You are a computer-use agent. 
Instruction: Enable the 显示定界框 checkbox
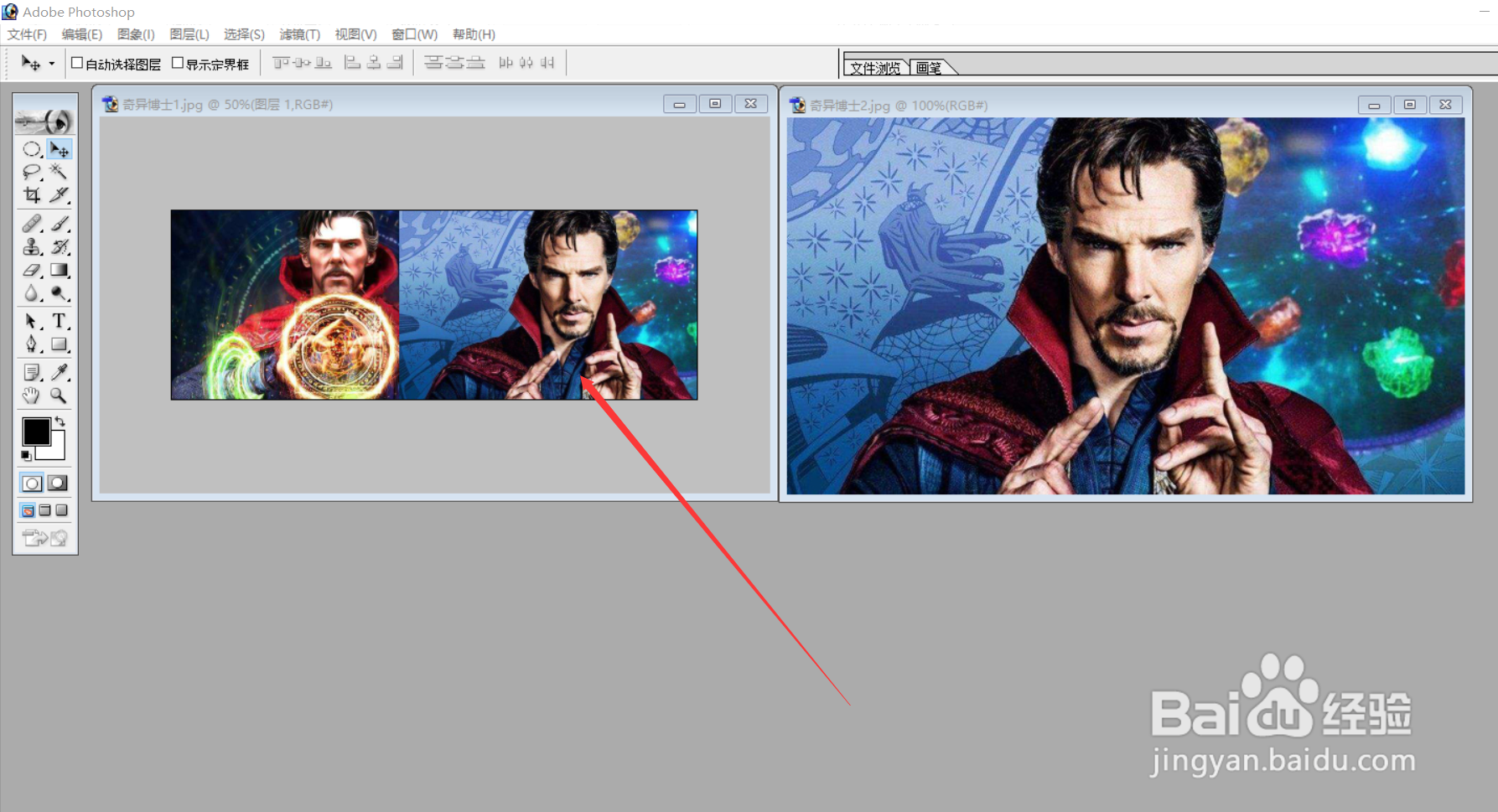(x=177, y=63)
